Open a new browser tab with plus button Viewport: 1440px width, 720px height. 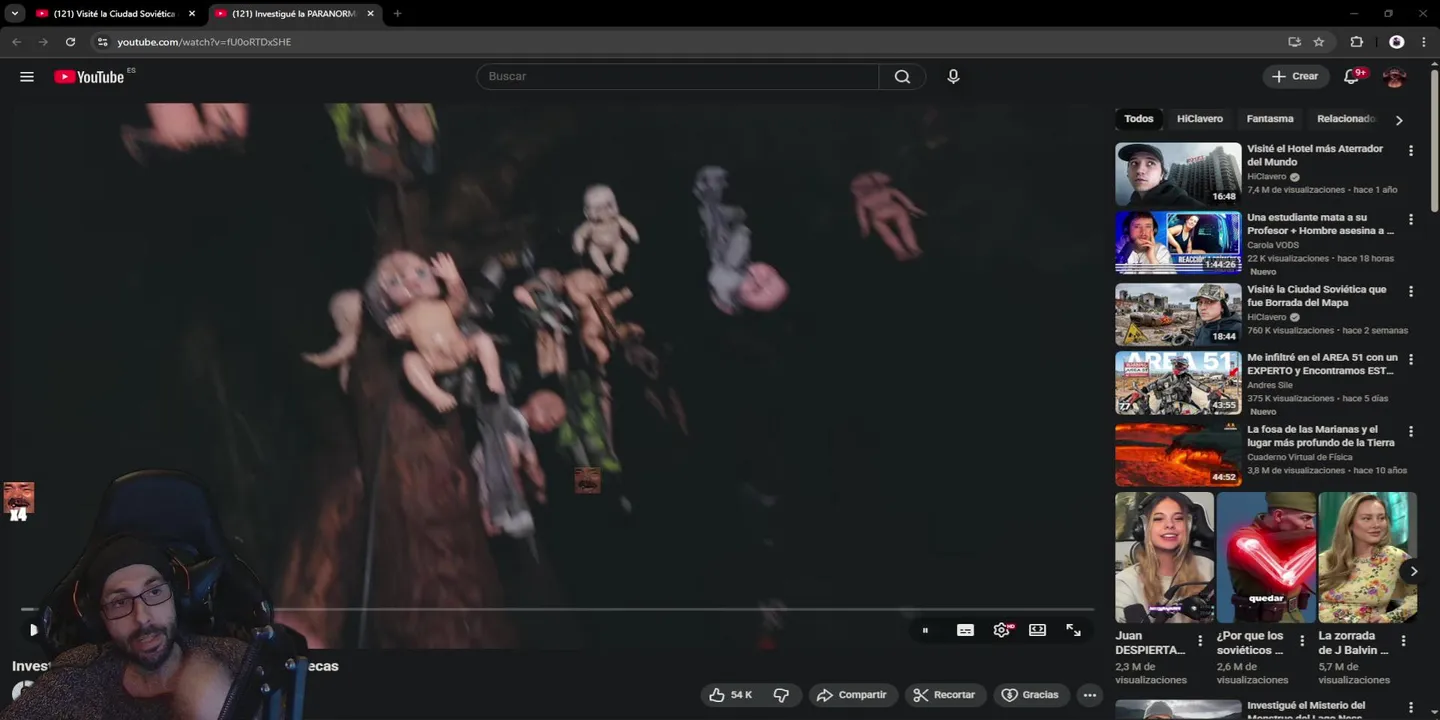pos(397,14)
